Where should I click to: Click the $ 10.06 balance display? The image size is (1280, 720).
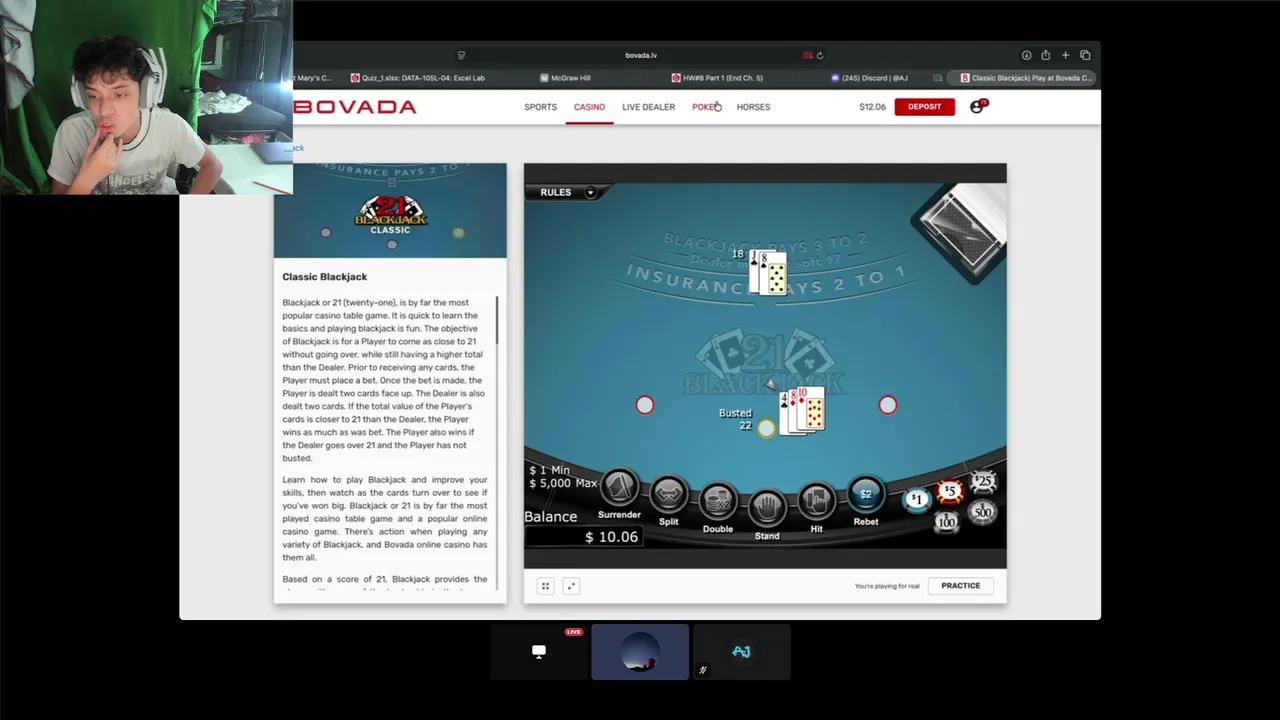click(x=611, y=537)
